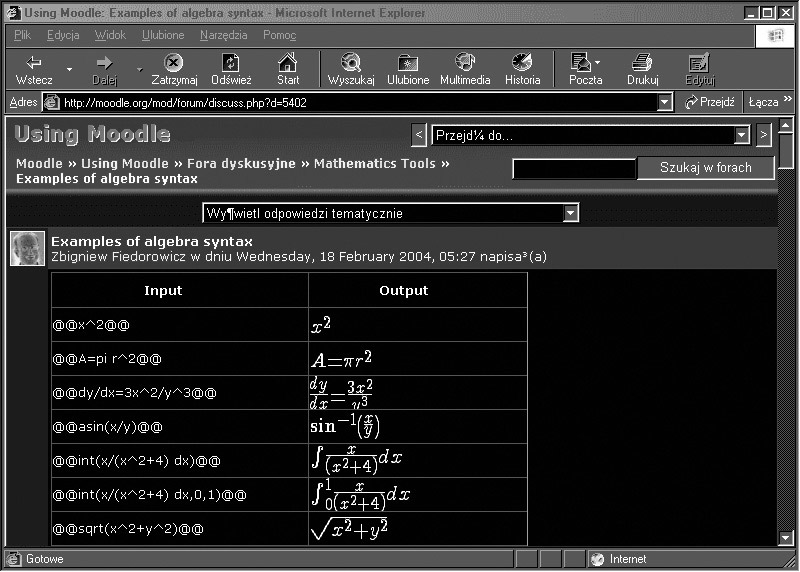Click the scrollbar up arrow
This screenshot has height=572, width=800.
click(x=786, y=125)
